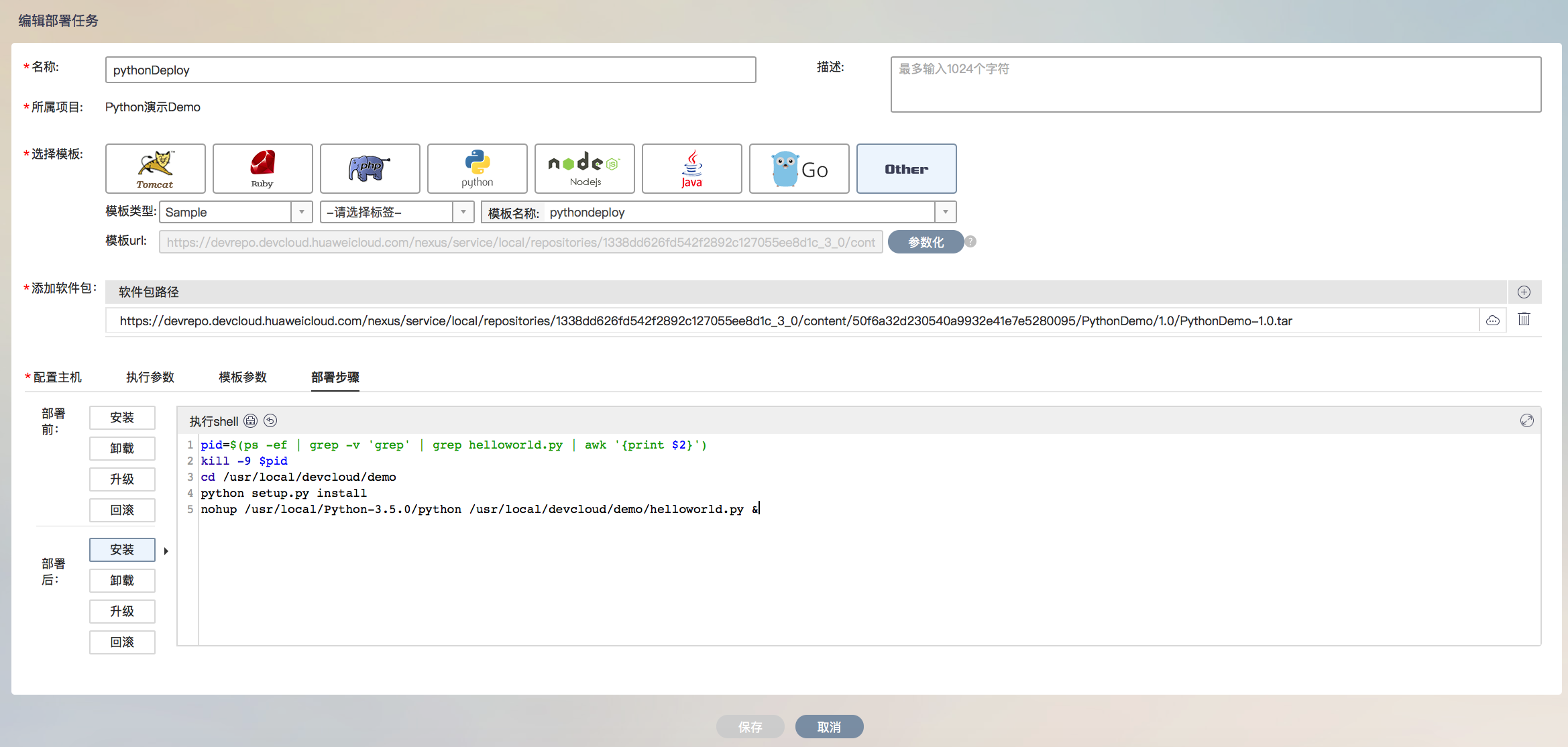Click the cloud icon beside the package URL

pyautogui.click(x=1493, y=321)
